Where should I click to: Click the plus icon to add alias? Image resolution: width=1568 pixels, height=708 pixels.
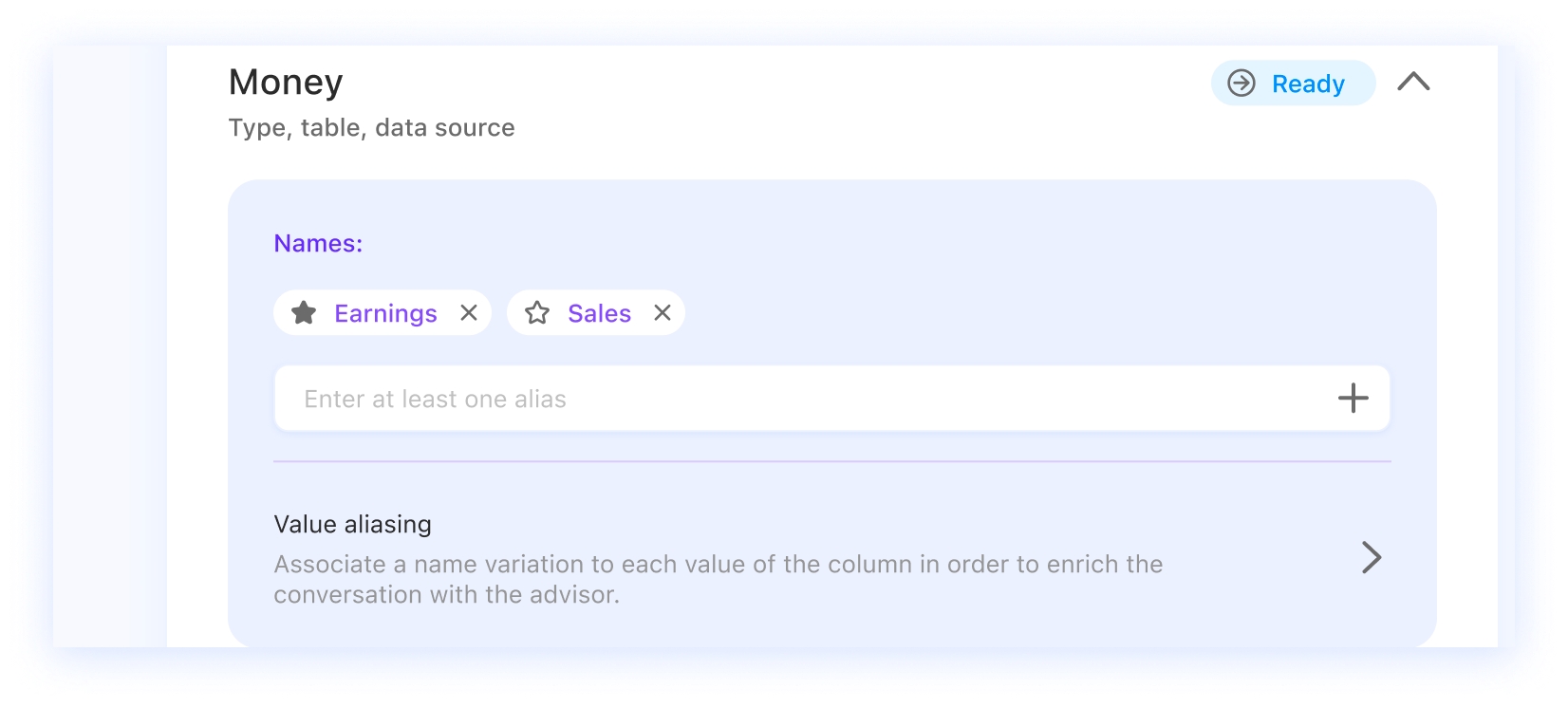point(1353,399)
